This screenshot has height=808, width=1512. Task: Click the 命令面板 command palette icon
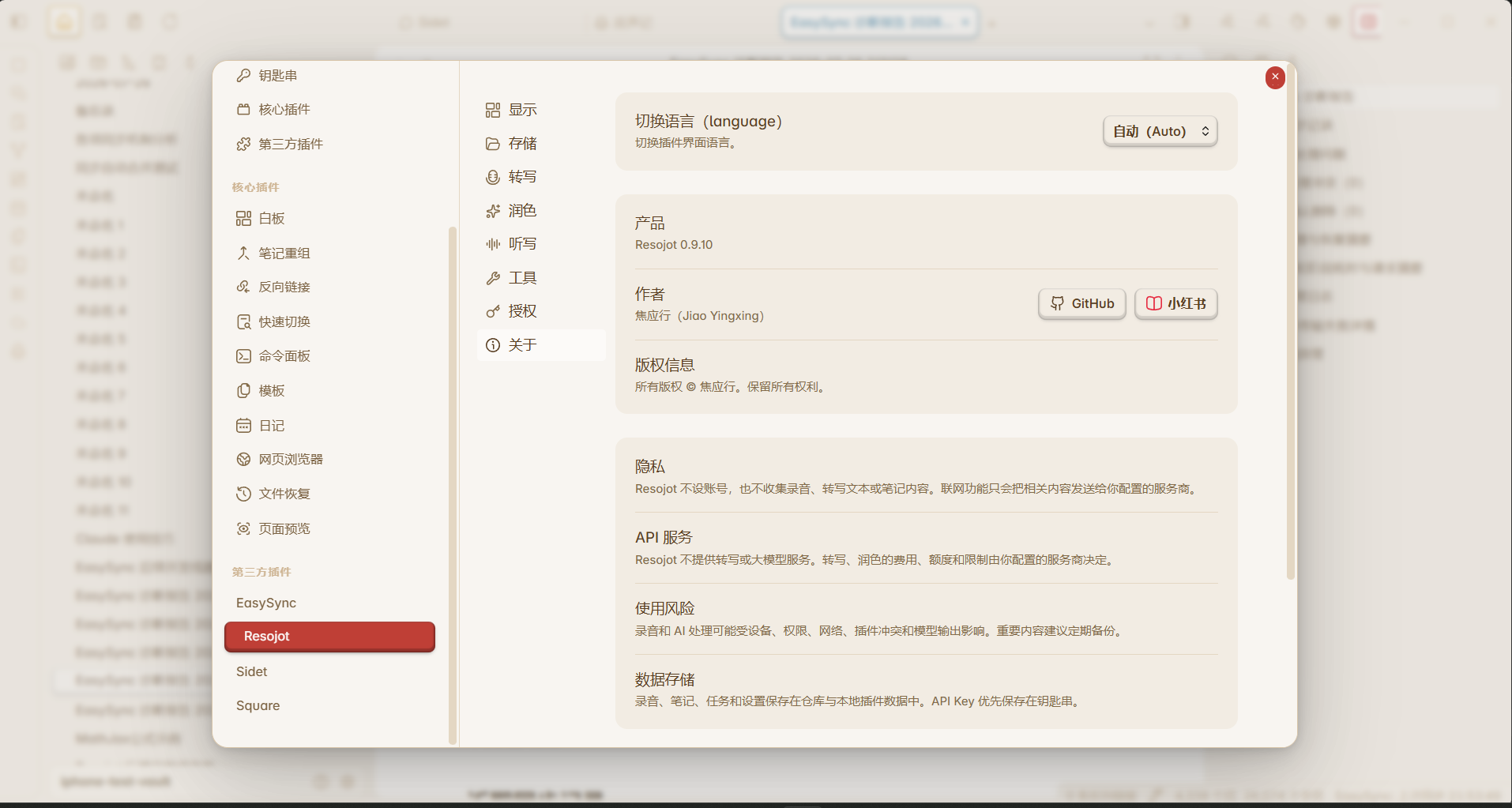(243, 356)
